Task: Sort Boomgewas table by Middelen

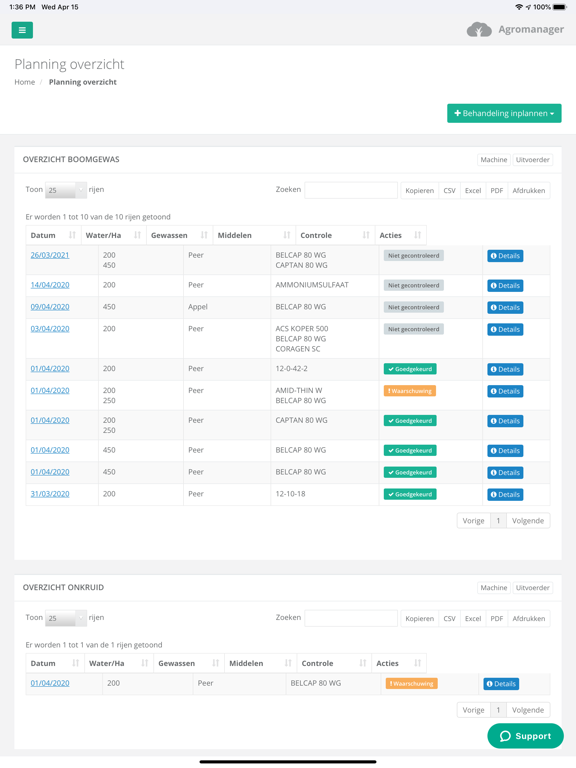Action: coord(254,235)
